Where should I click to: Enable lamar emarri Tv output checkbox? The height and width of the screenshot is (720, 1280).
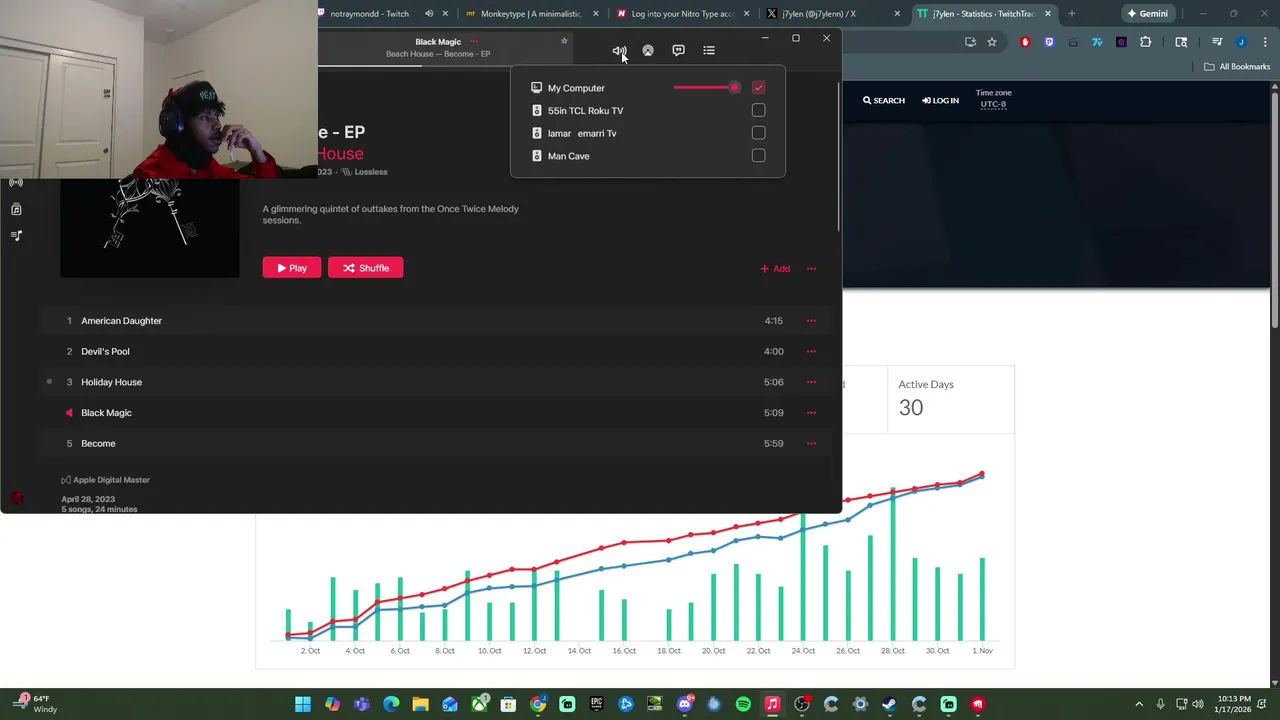[758, 133]
